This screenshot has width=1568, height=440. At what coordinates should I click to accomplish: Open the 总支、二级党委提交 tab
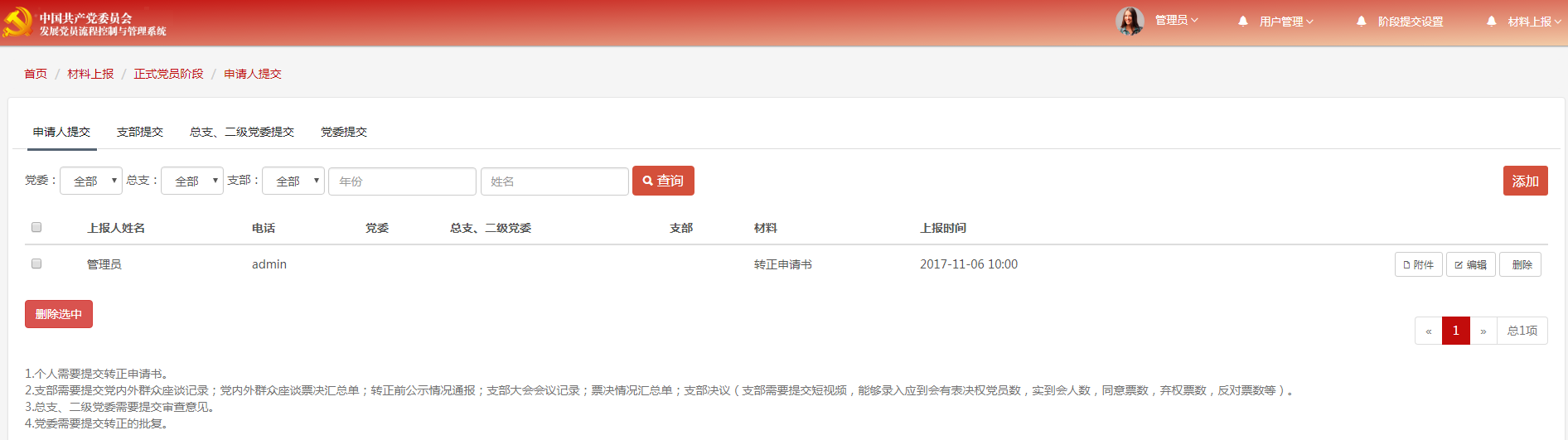coord(242,132)
